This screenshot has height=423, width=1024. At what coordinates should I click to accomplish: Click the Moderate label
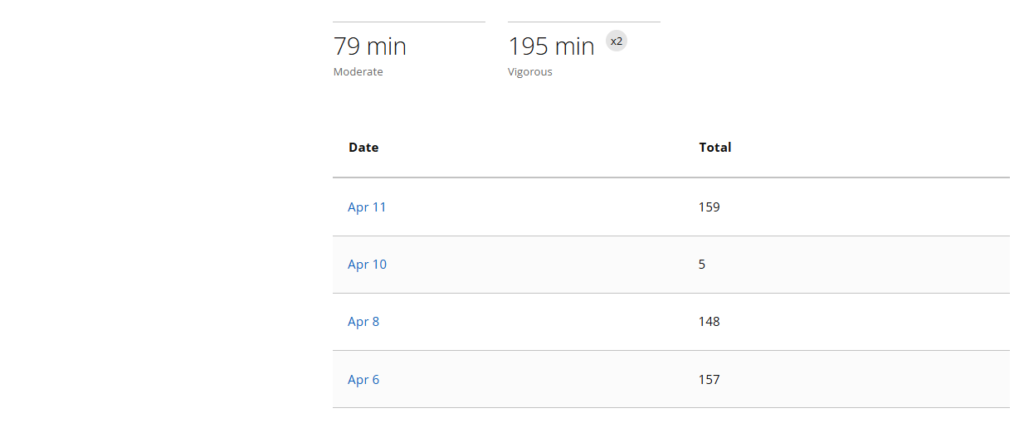358,72
